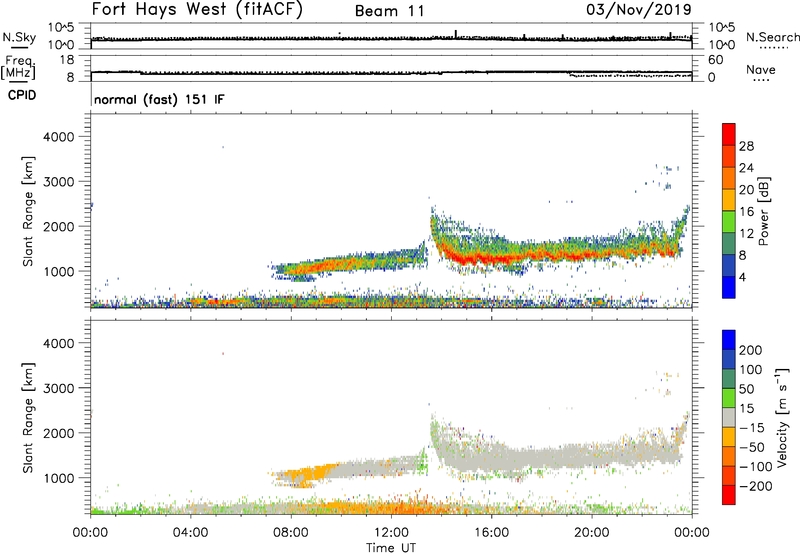800x554 pixels.
Task: Click the '18' tick of the frequency axis
Action: pos(67,60)
